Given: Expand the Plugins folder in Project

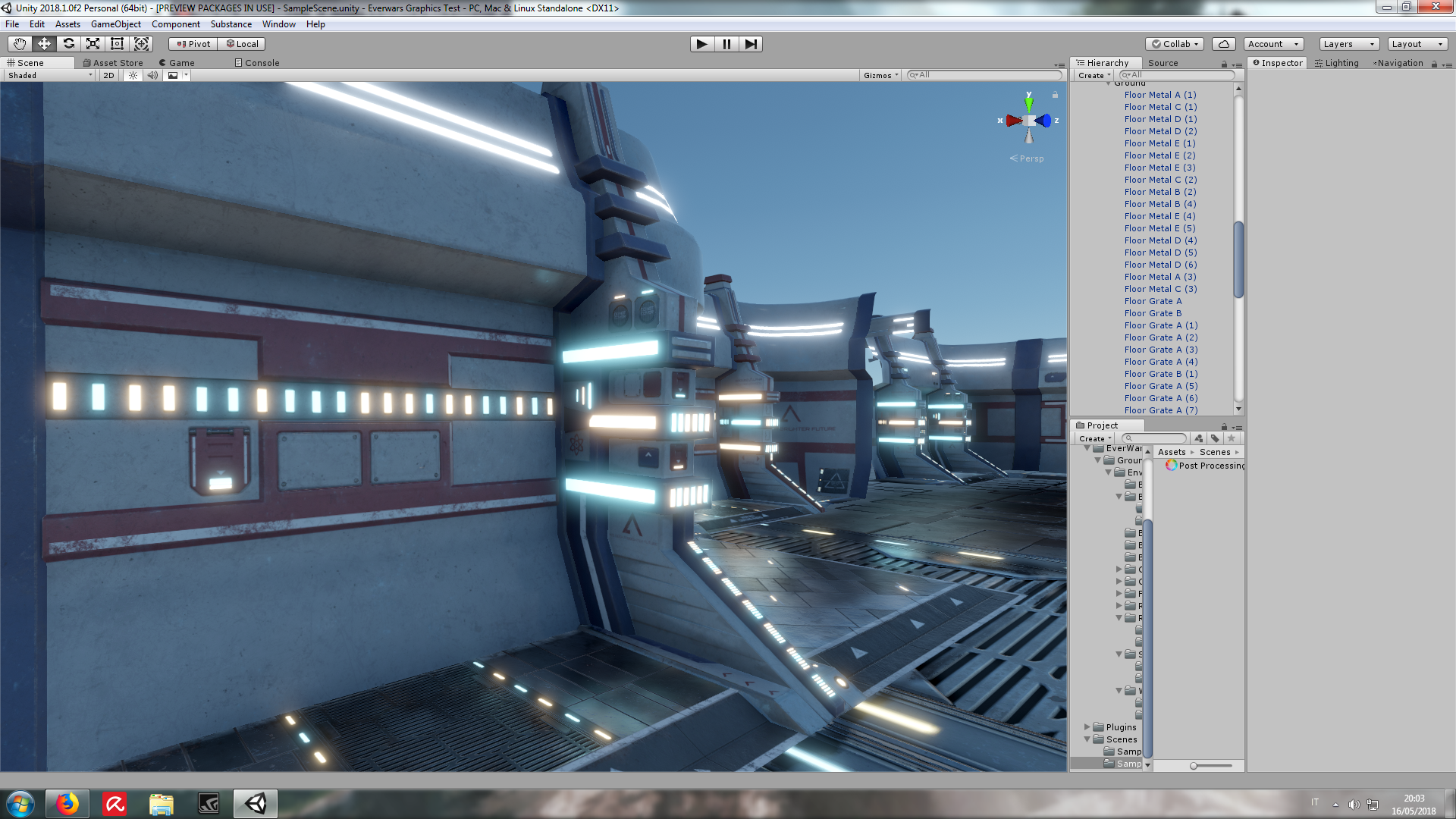Looking at the screenshot, I should (x=1087, y=727).
